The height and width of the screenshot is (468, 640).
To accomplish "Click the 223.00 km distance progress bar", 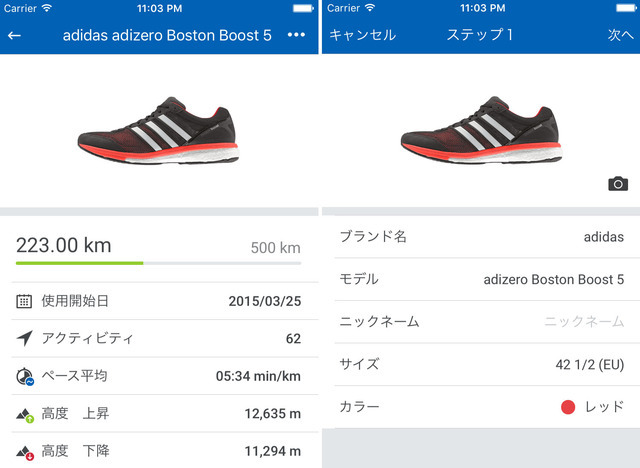I will pos(159,263).
